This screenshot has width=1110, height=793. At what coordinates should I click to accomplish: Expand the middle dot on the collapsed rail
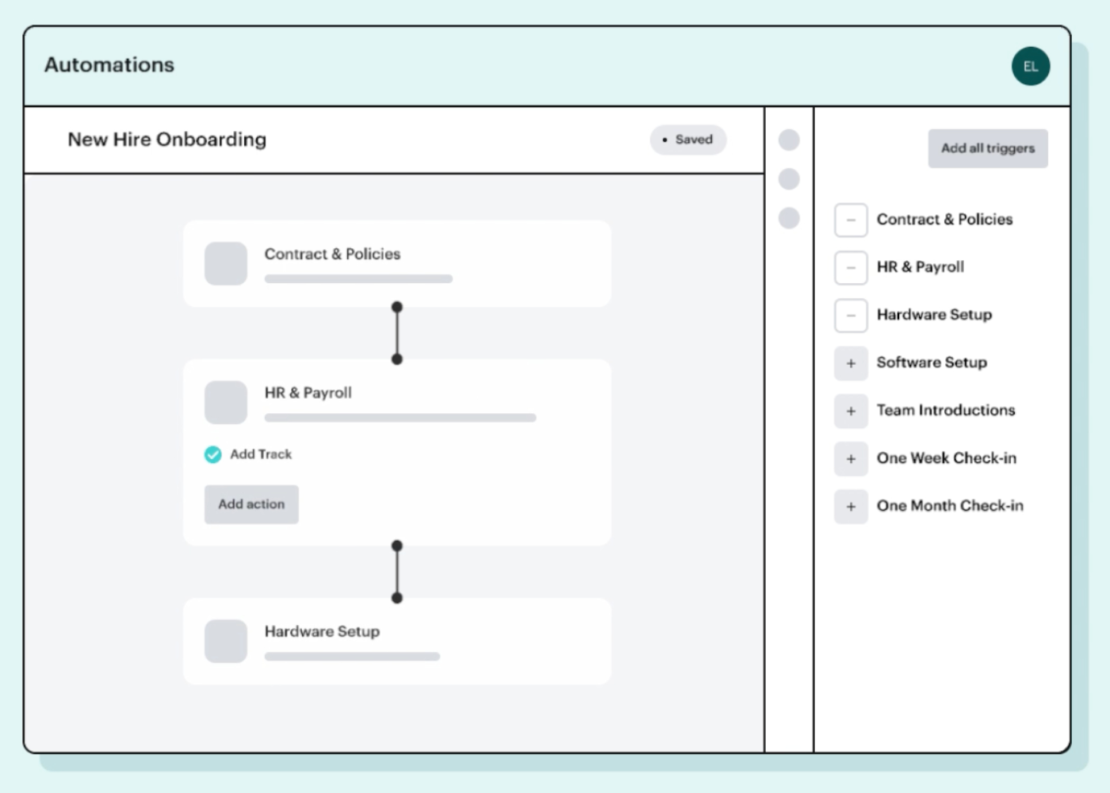pyautogui.click(x=789, y=178)
